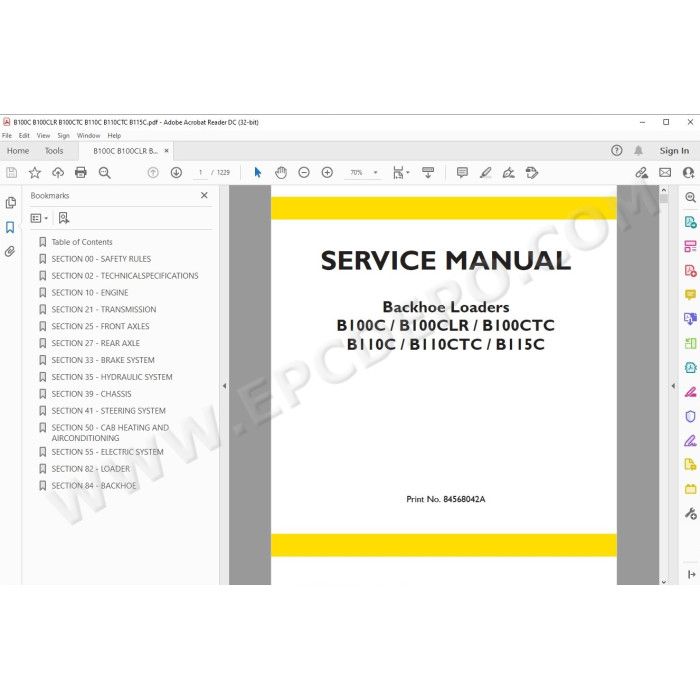This screenshot has width=700, height=700.
Task: Print the document using printer icon
Action: pyautogui.click(x=81, y=172)
